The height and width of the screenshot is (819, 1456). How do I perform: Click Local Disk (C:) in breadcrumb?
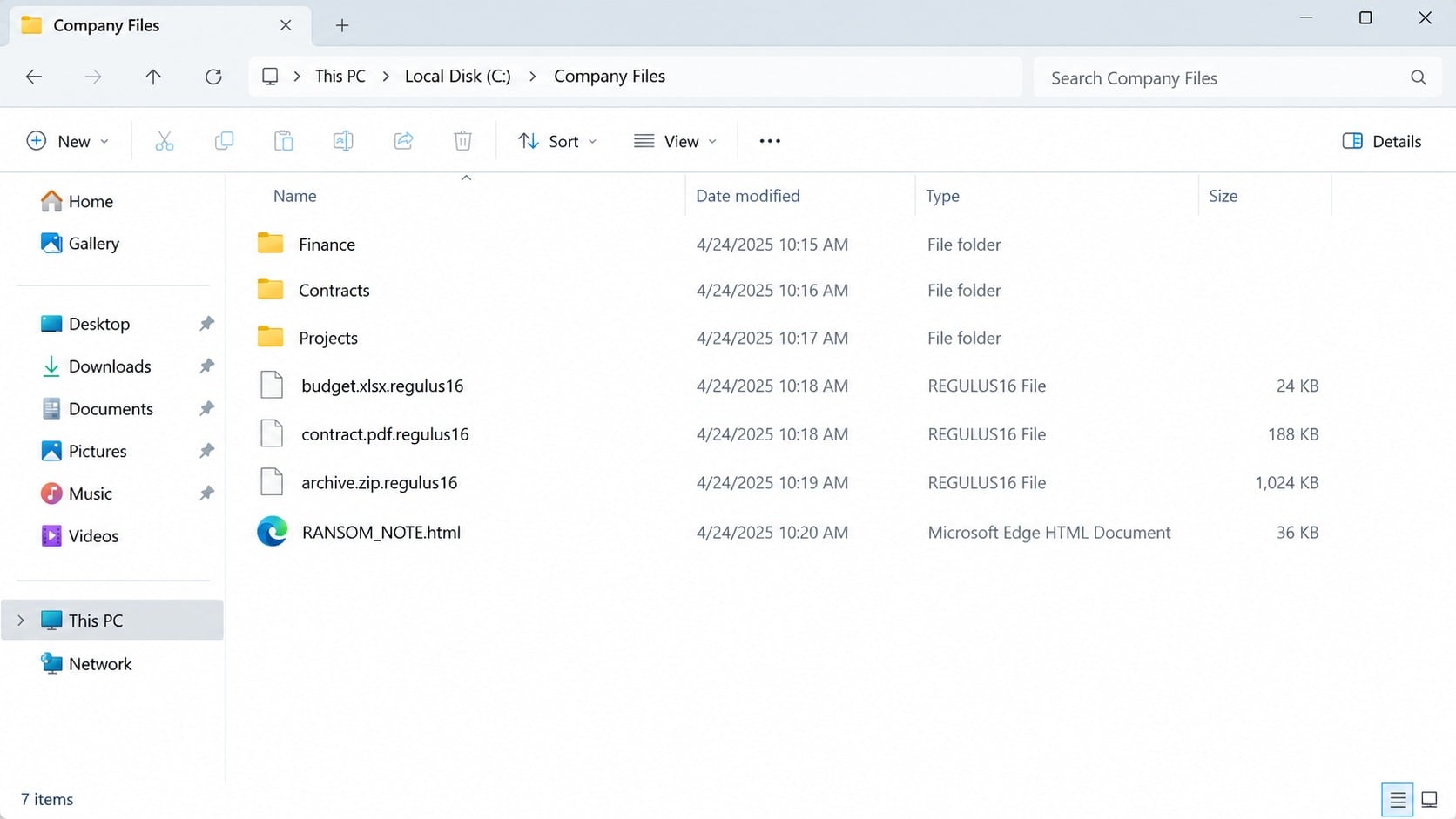[x=458, y=77]
